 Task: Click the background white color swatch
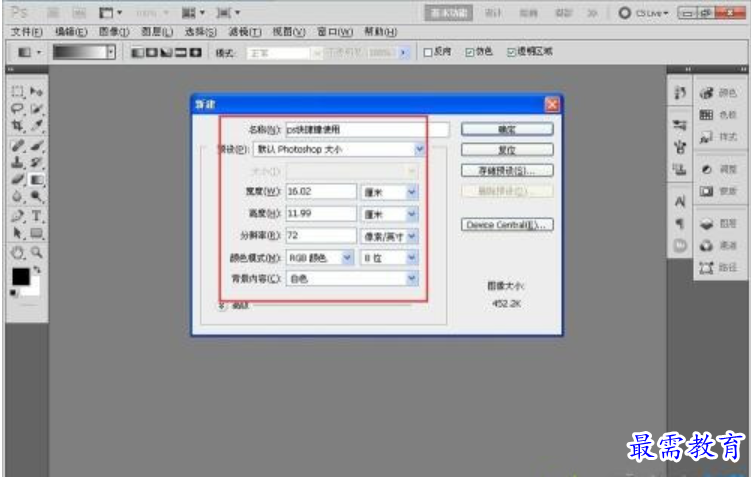(34, 290)
